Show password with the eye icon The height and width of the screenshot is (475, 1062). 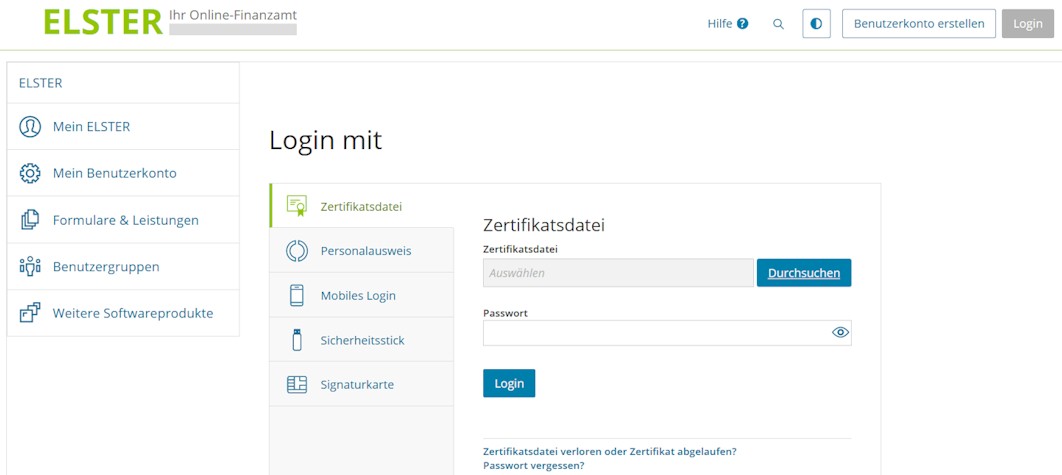(x=841, y=333)
